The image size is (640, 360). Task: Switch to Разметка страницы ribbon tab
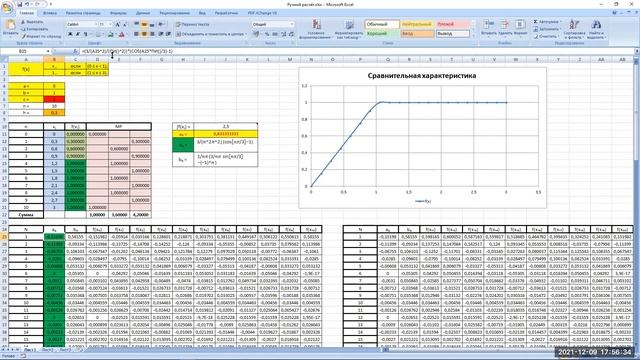(x=83, y=13)
